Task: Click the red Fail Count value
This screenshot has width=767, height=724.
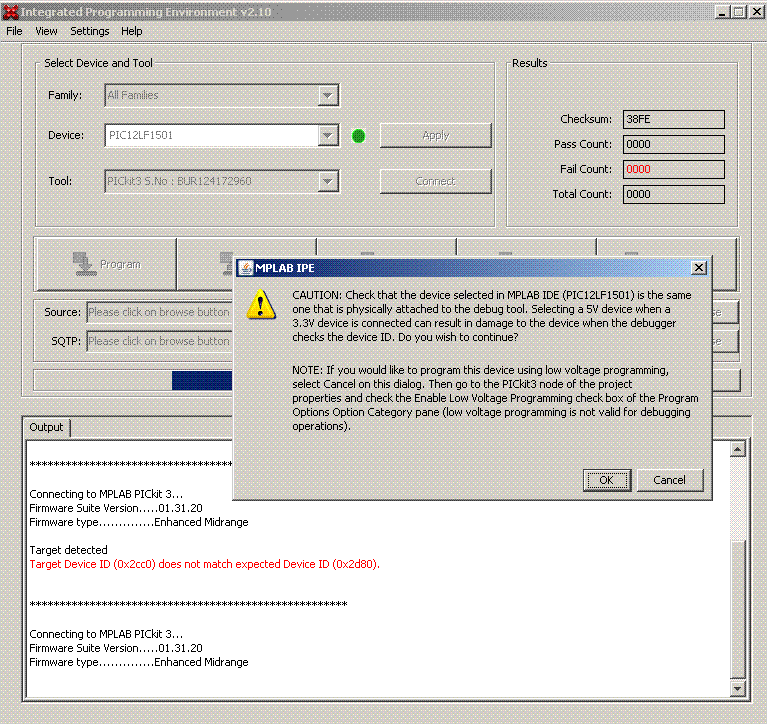Action: pos(674,169)
